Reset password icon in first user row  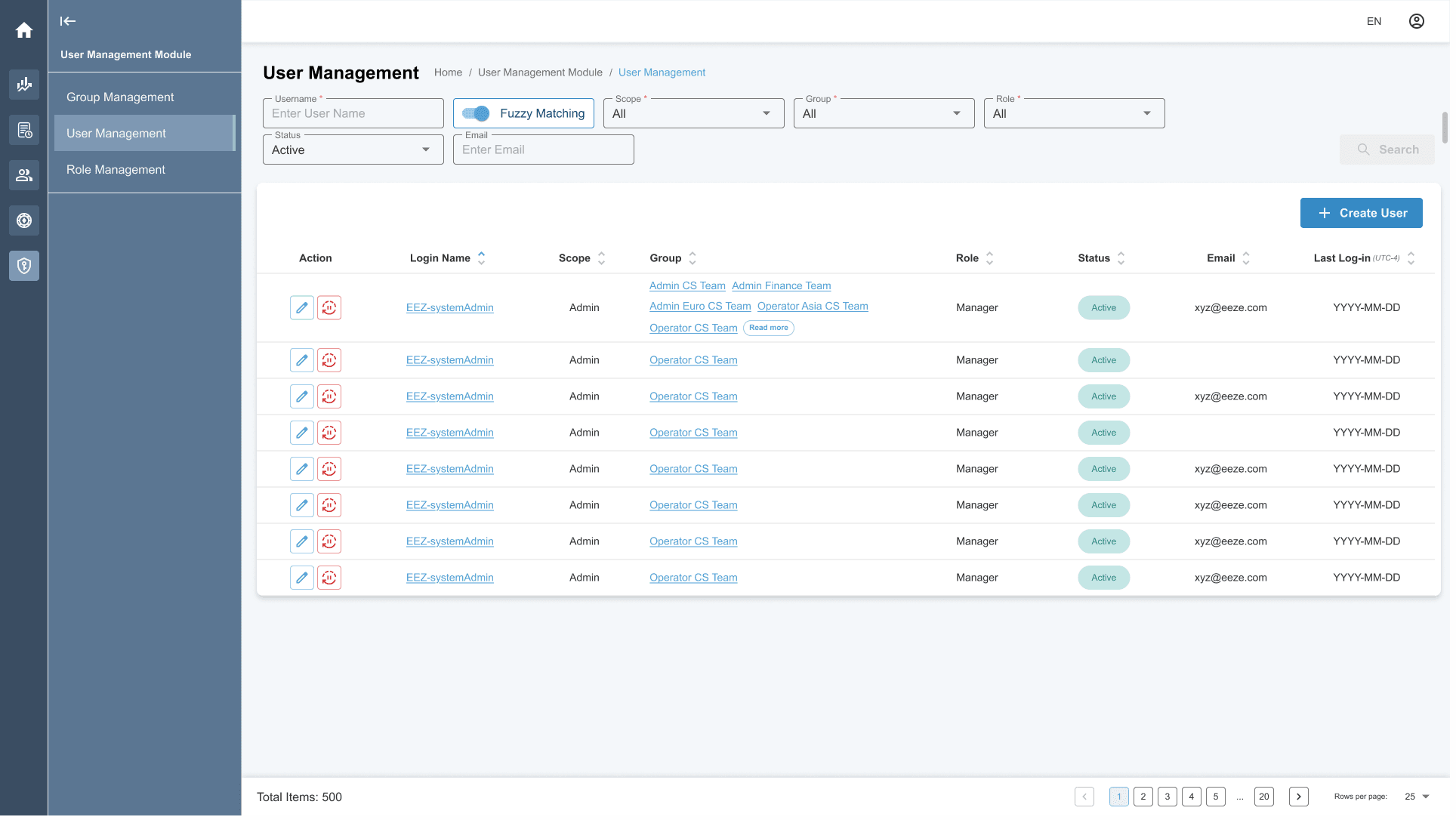330,309
